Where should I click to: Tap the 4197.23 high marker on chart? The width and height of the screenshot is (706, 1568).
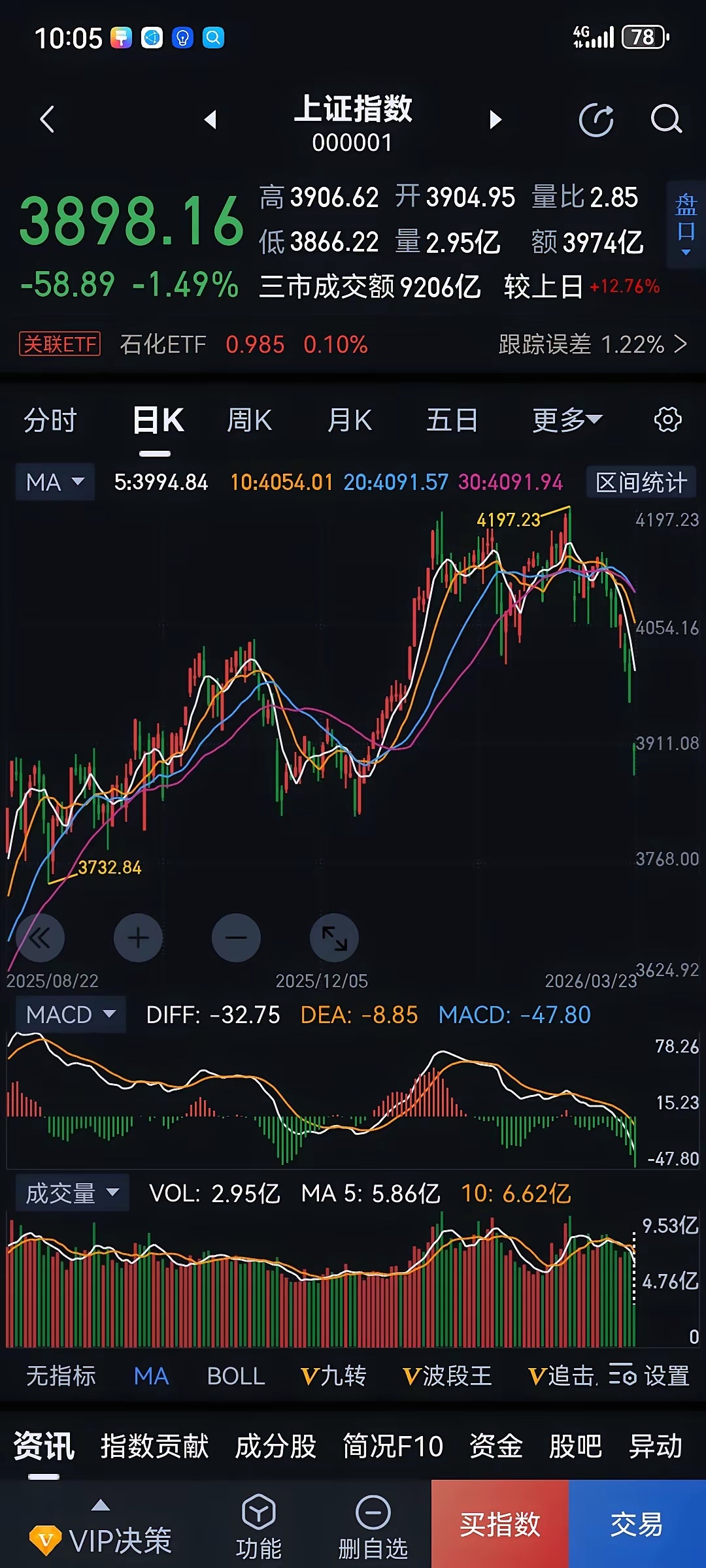pyautogui.click(x=509, y=519)
